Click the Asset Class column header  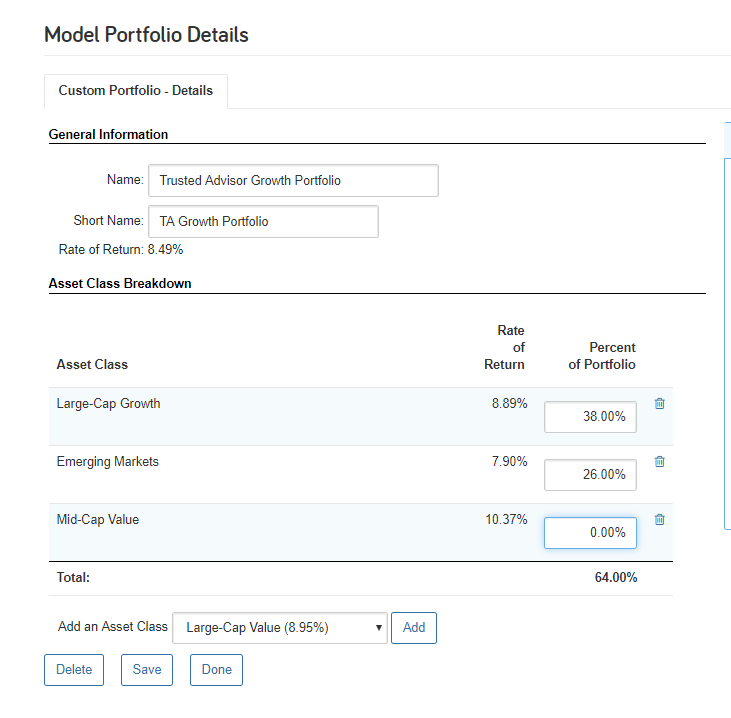pyautogui.click(x=92, y=365)
